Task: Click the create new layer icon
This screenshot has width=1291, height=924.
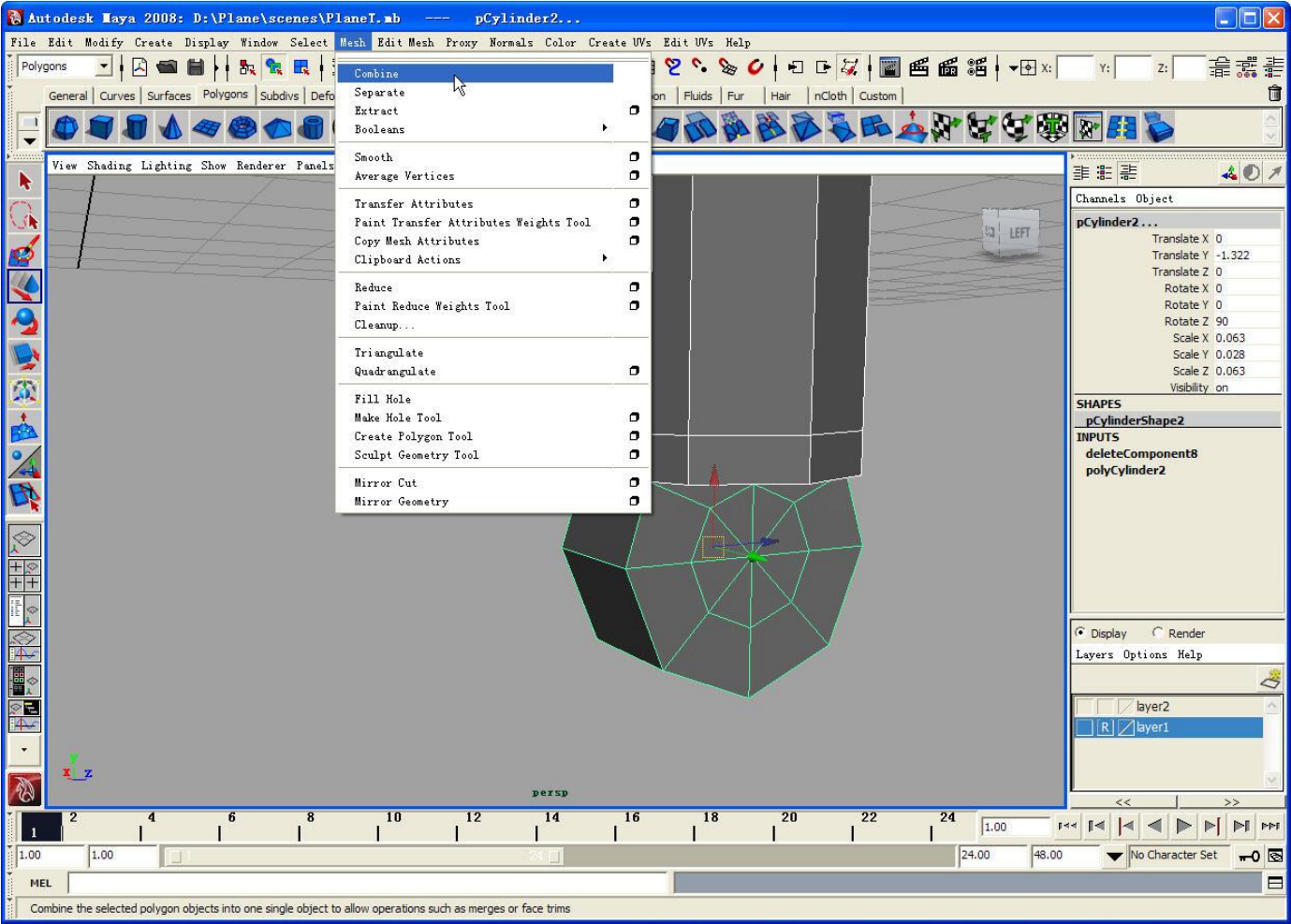Action: 1269,679
